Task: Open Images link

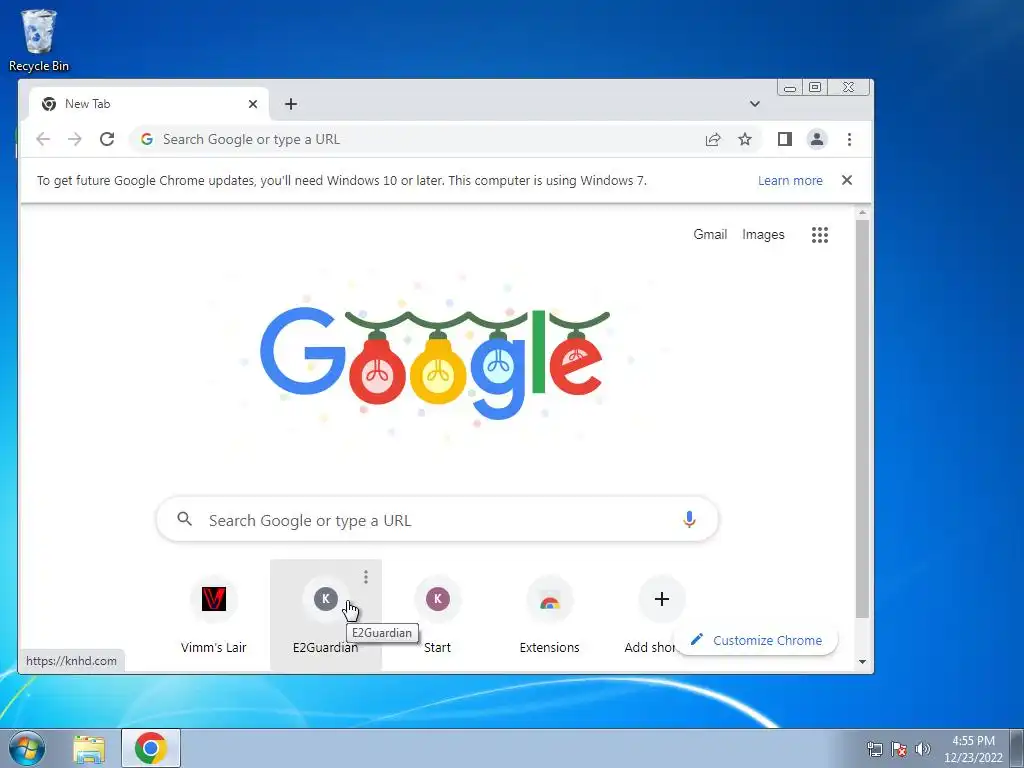Action: click(763, 234)
